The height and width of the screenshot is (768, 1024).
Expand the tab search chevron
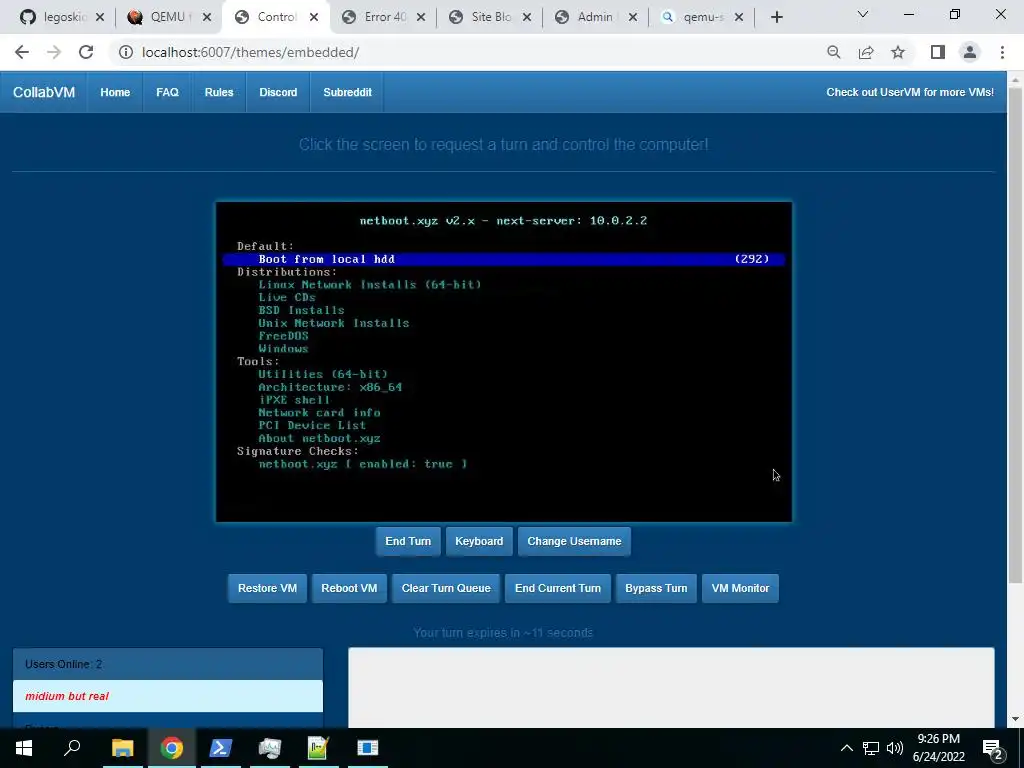click(863, 14)
